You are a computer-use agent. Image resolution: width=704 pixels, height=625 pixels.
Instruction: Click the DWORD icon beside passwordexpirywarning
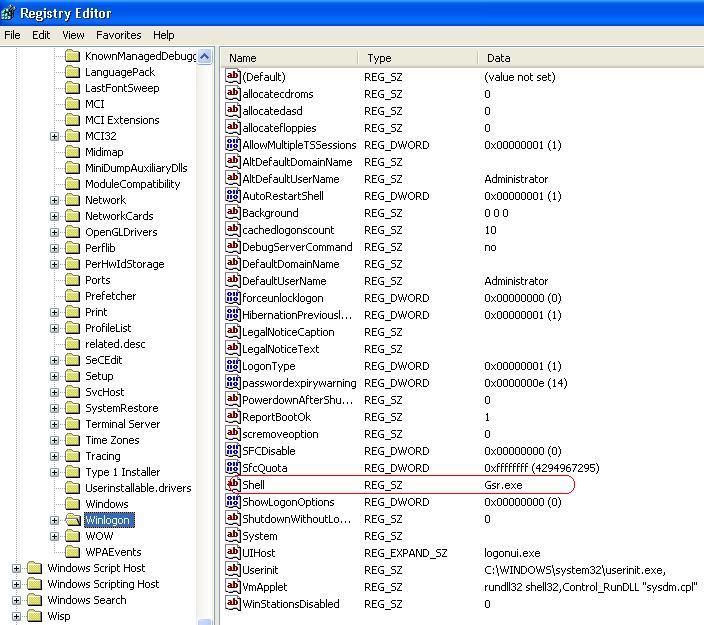(233, 383)
